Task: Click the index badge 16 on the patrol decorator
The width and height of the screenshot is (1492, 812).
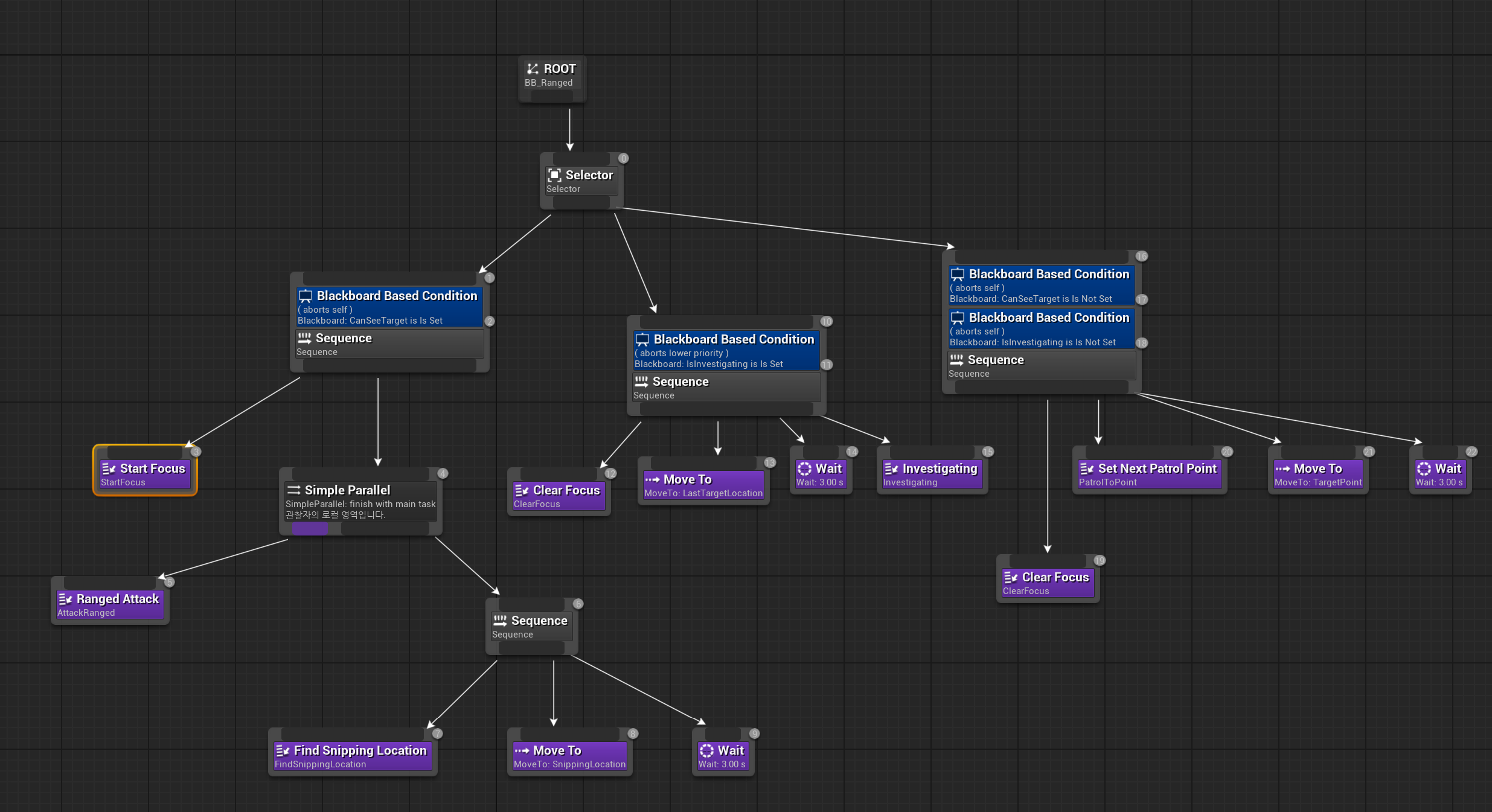Action: tap(1141, 256)
